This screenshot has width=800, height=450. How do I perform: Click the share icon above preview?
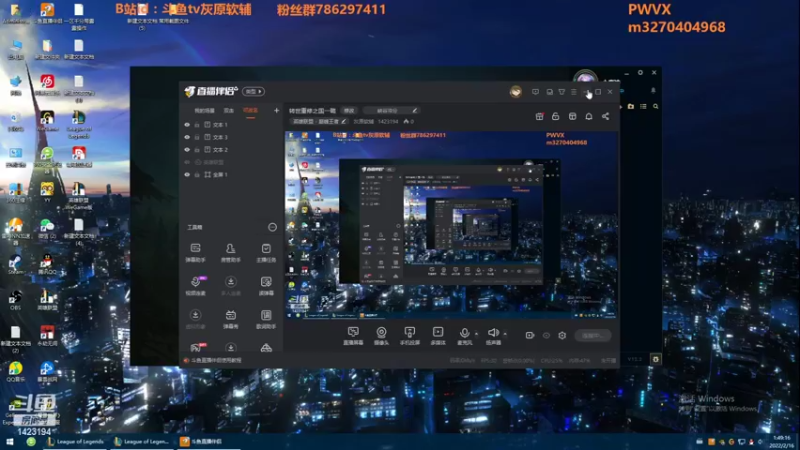[x=606, y=116]
